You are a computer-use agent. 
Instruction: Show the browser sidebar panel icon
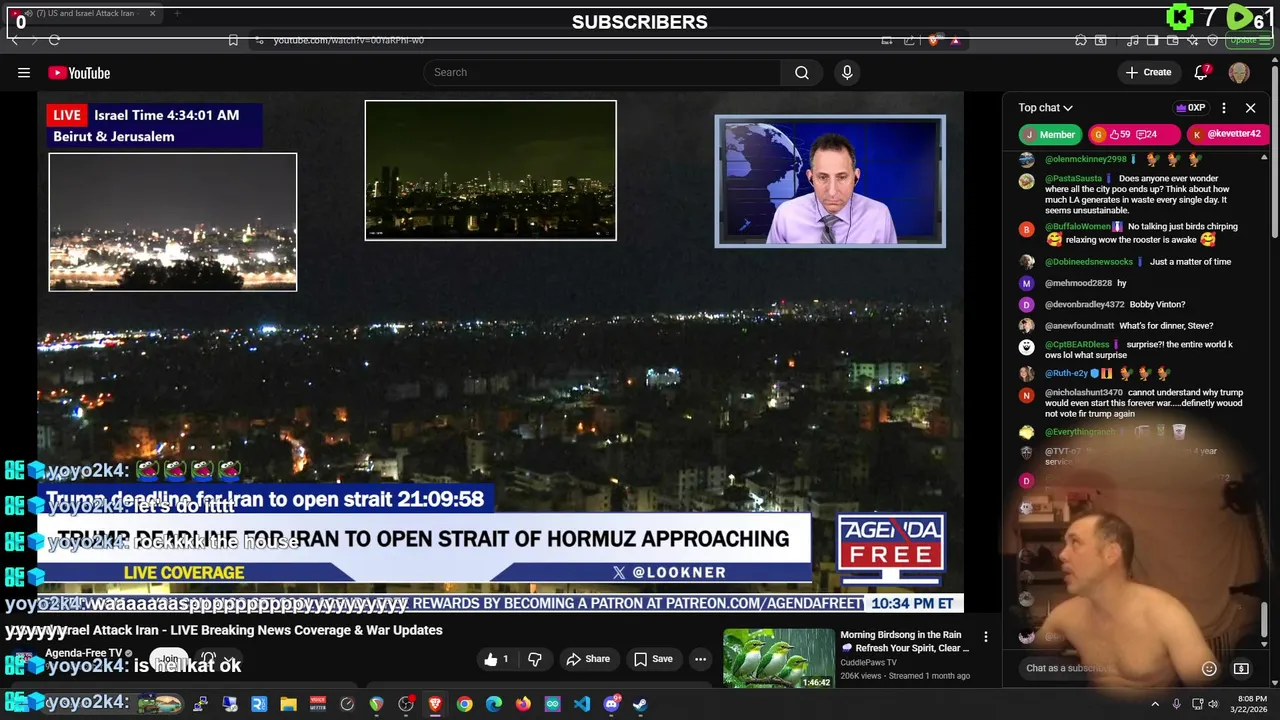(1152, 40)
